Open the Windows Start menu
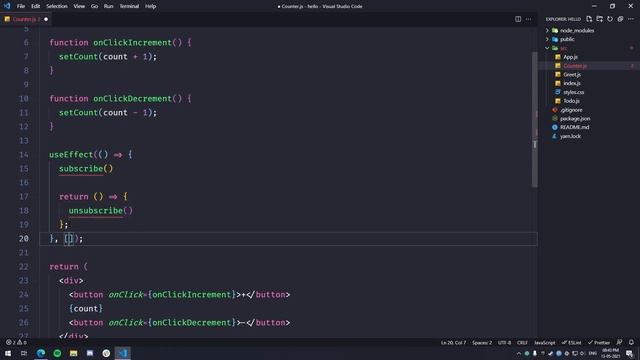Screen dimensions: 640x360 [8, 353]
